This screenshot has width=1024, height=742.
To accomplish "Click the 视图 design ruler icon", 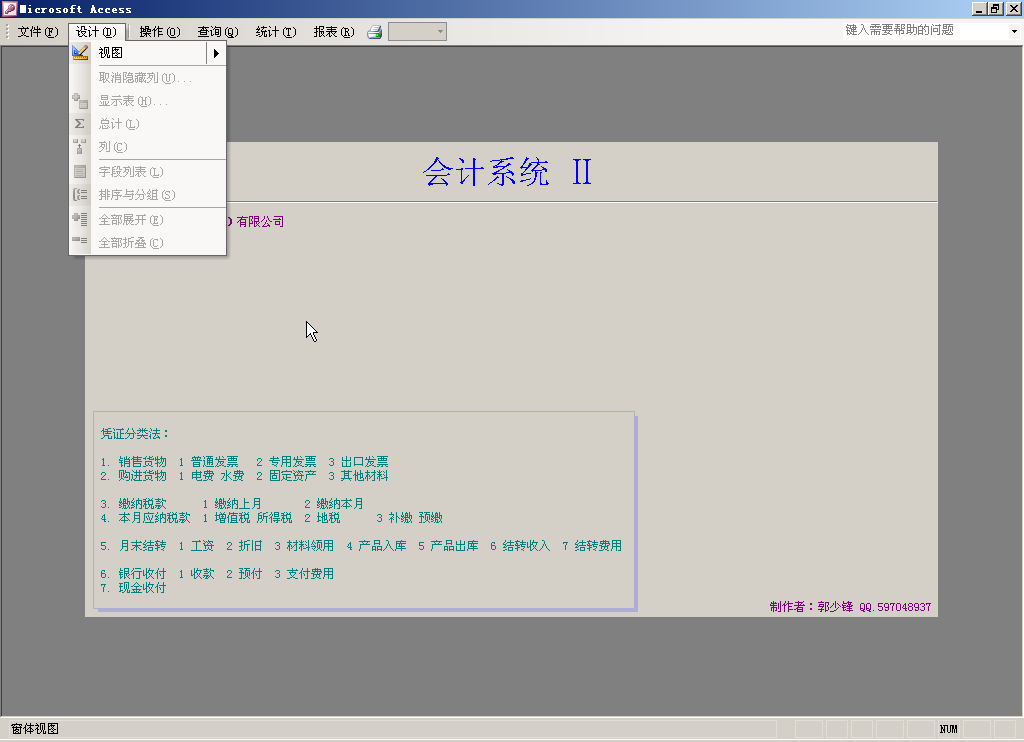I will (80, 53).
